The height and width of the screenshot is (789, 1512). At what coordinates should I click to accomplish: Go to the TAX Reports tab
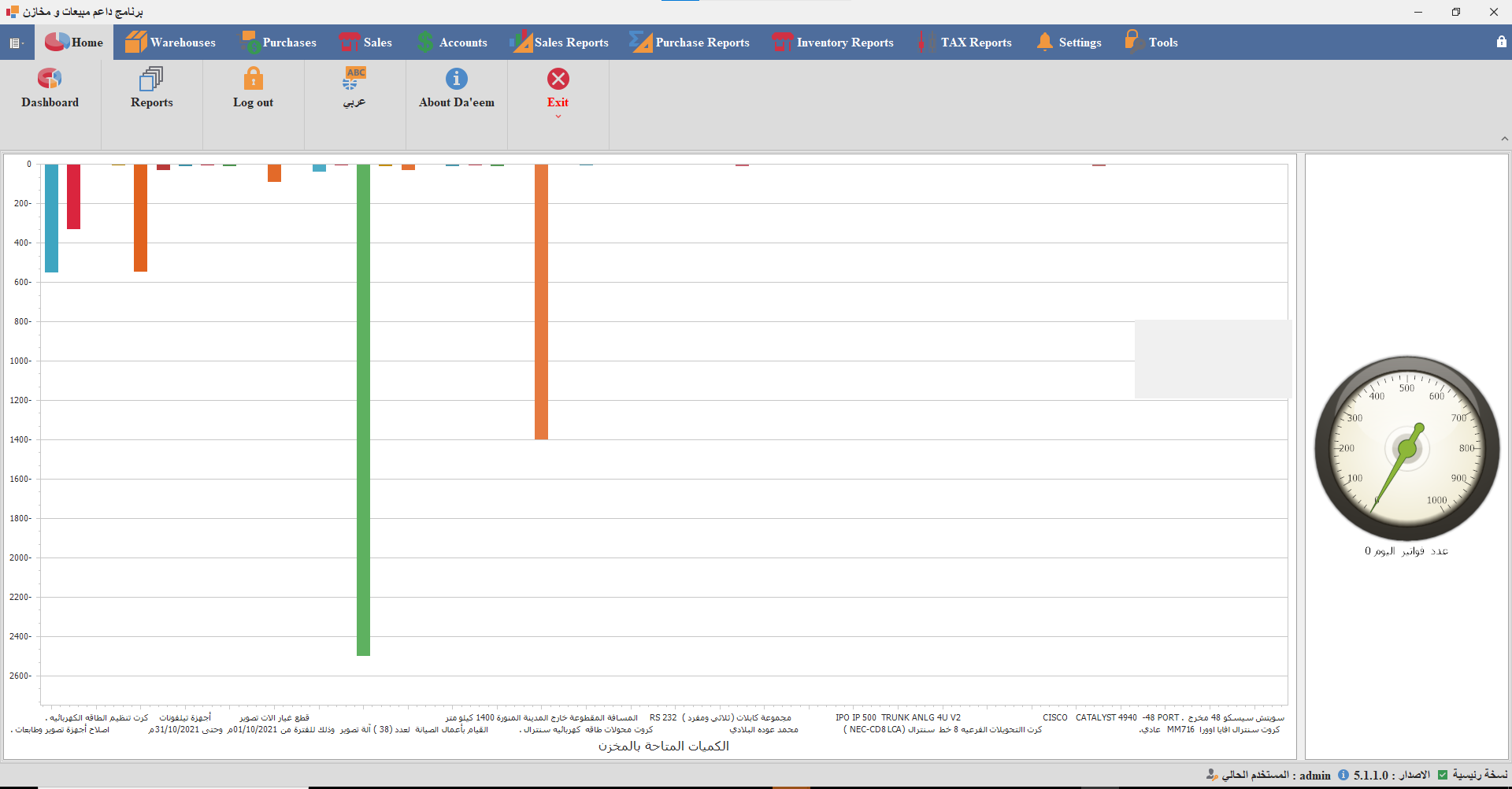pyautogui.click(x=965, y=43)
